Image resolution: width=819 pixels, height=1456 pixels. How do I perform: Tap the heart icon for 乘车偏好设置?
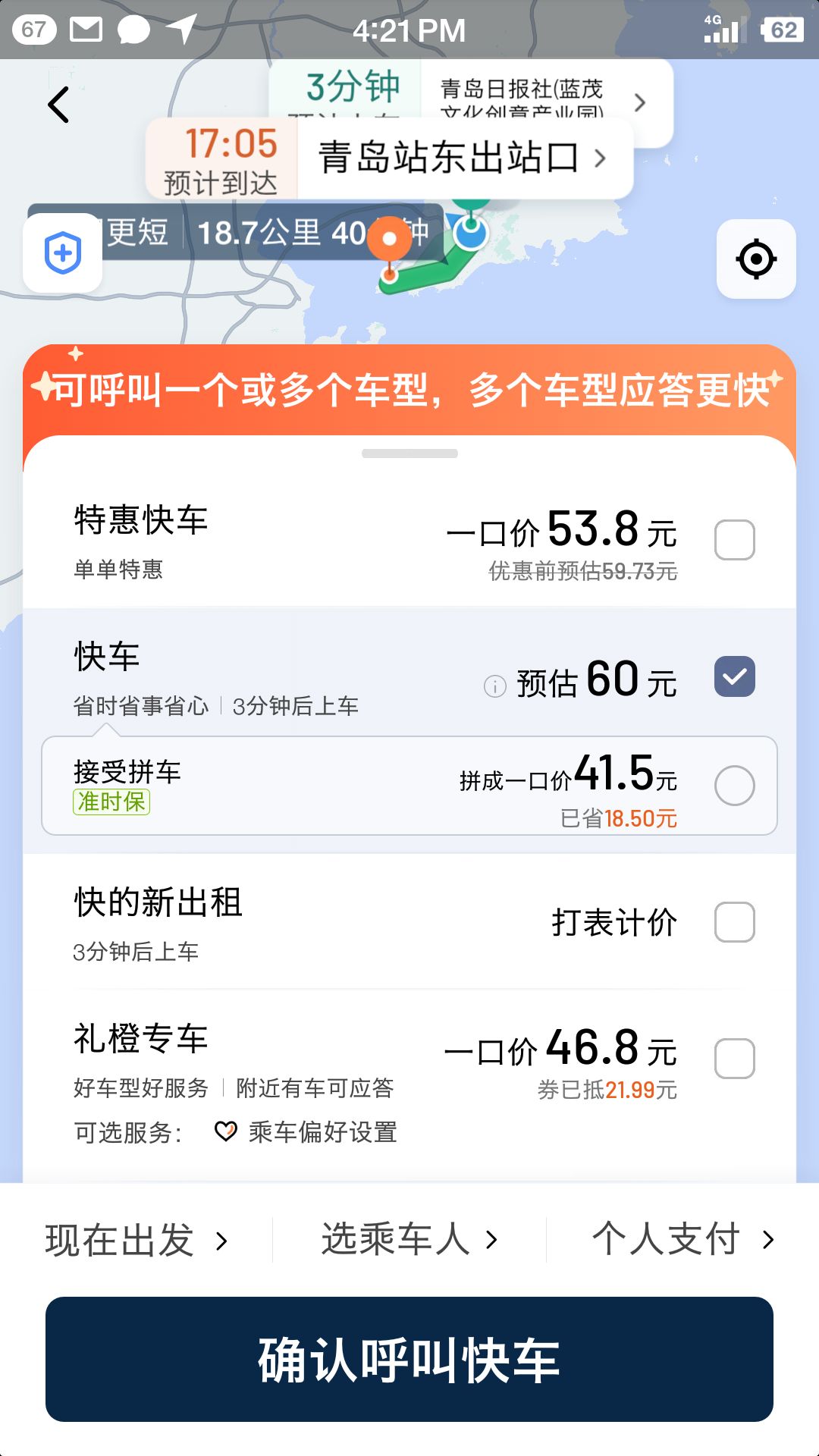[225, 1131]
